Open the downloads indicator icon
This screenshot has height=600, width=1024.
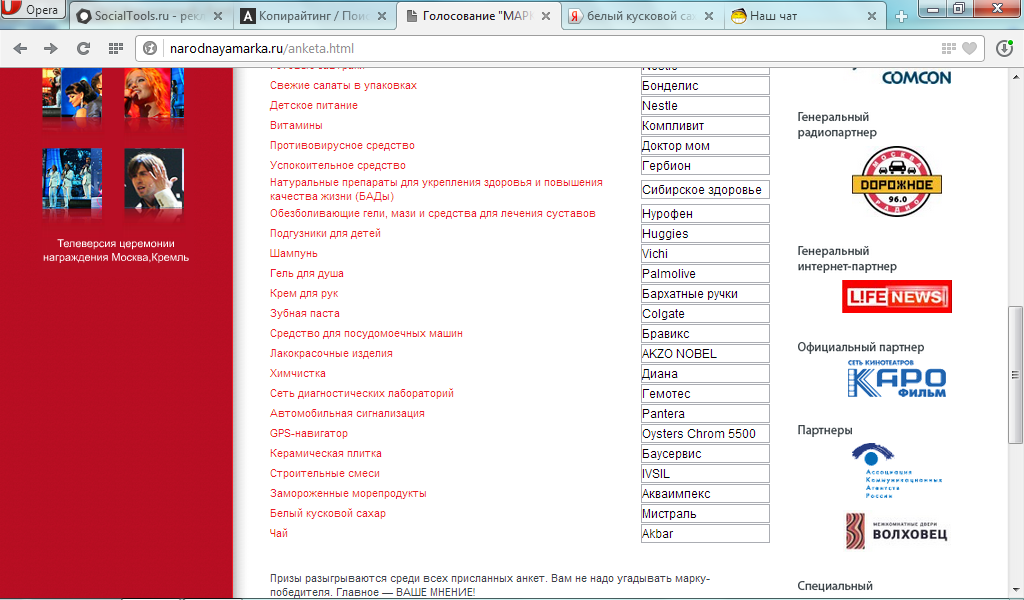coord(1004,48)
